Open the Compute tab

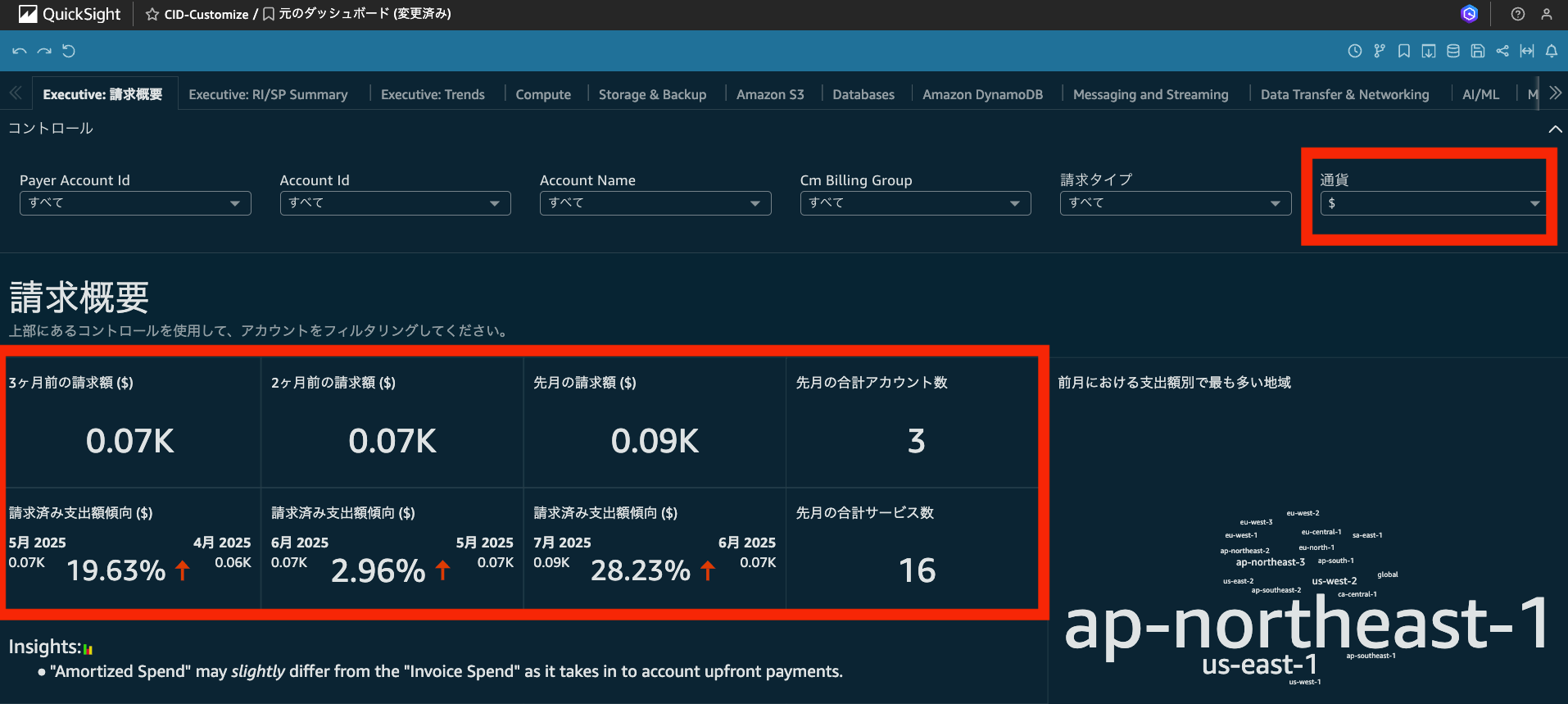pos(543,94)
